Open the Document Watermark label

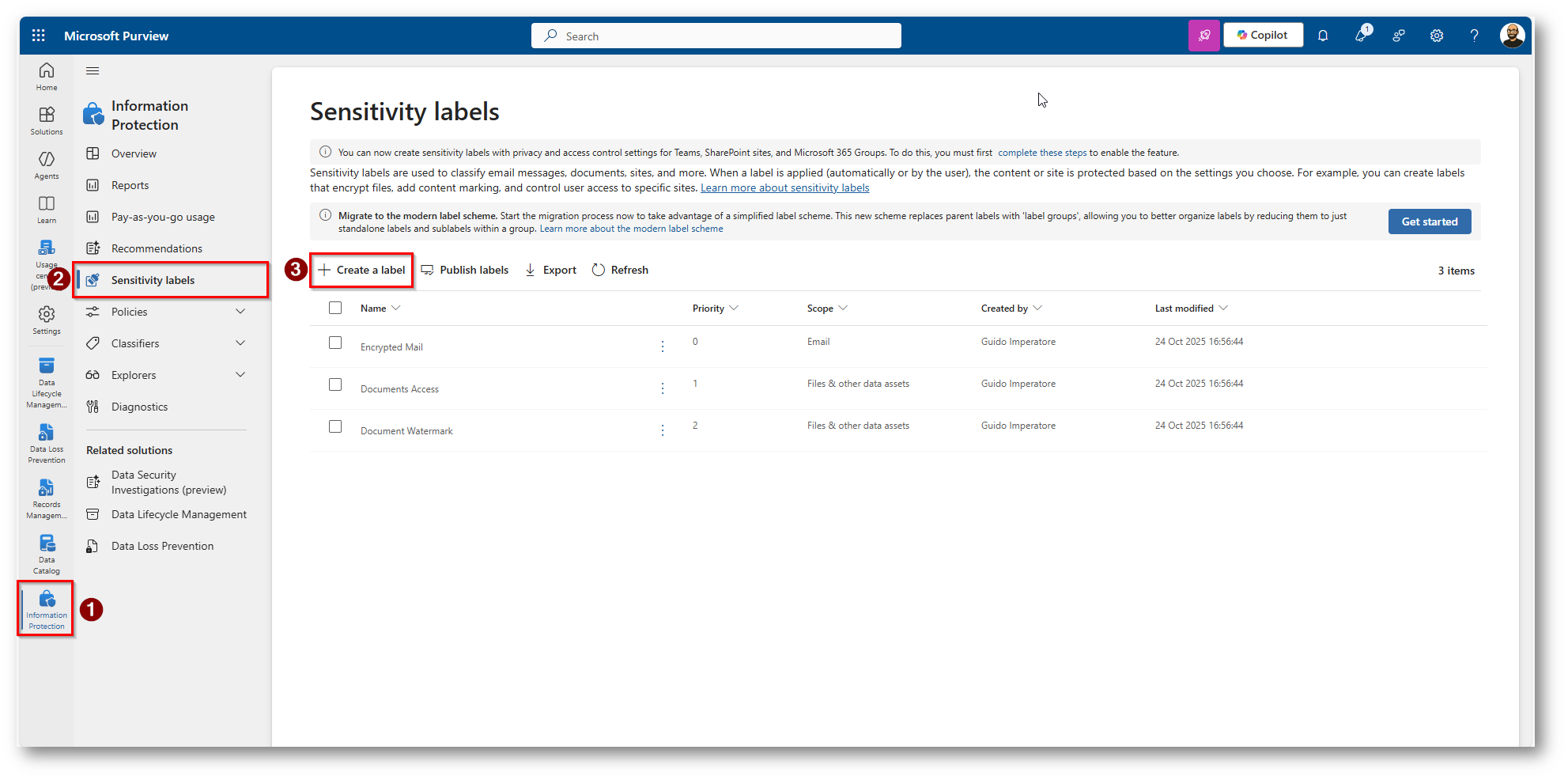coord(406,431)
